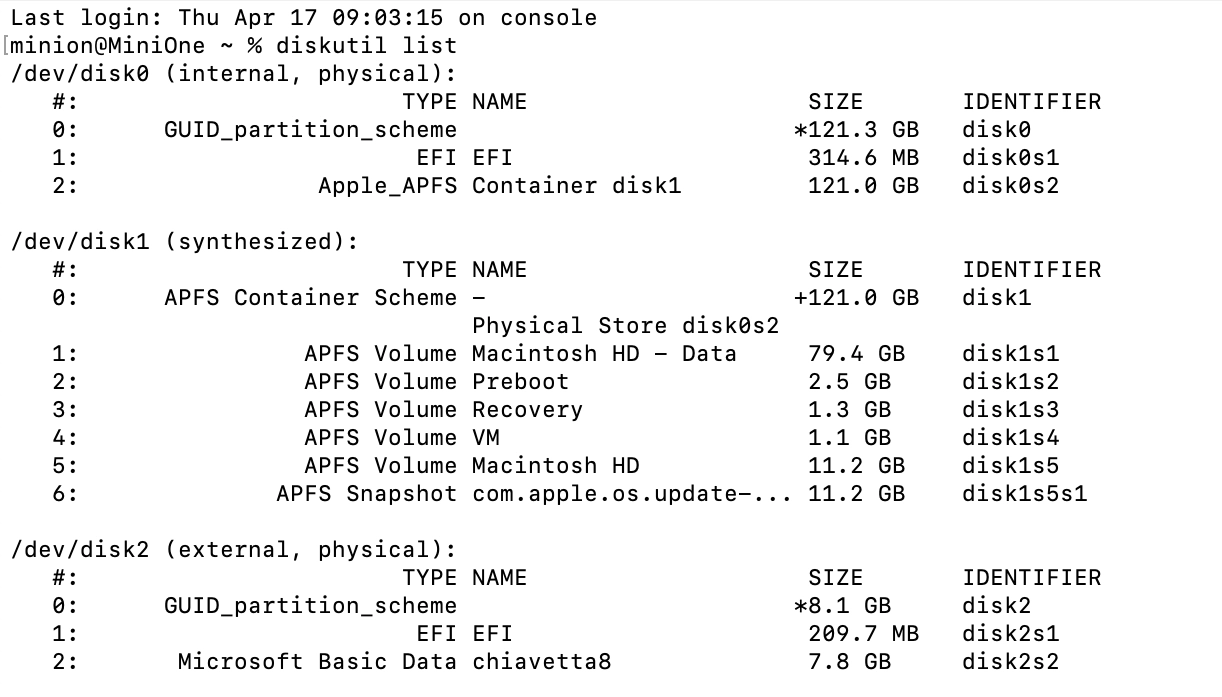This screenshot has width=1222, height=697.
Task: Click the disk2s2 identifier
Action: (1010, 662)
